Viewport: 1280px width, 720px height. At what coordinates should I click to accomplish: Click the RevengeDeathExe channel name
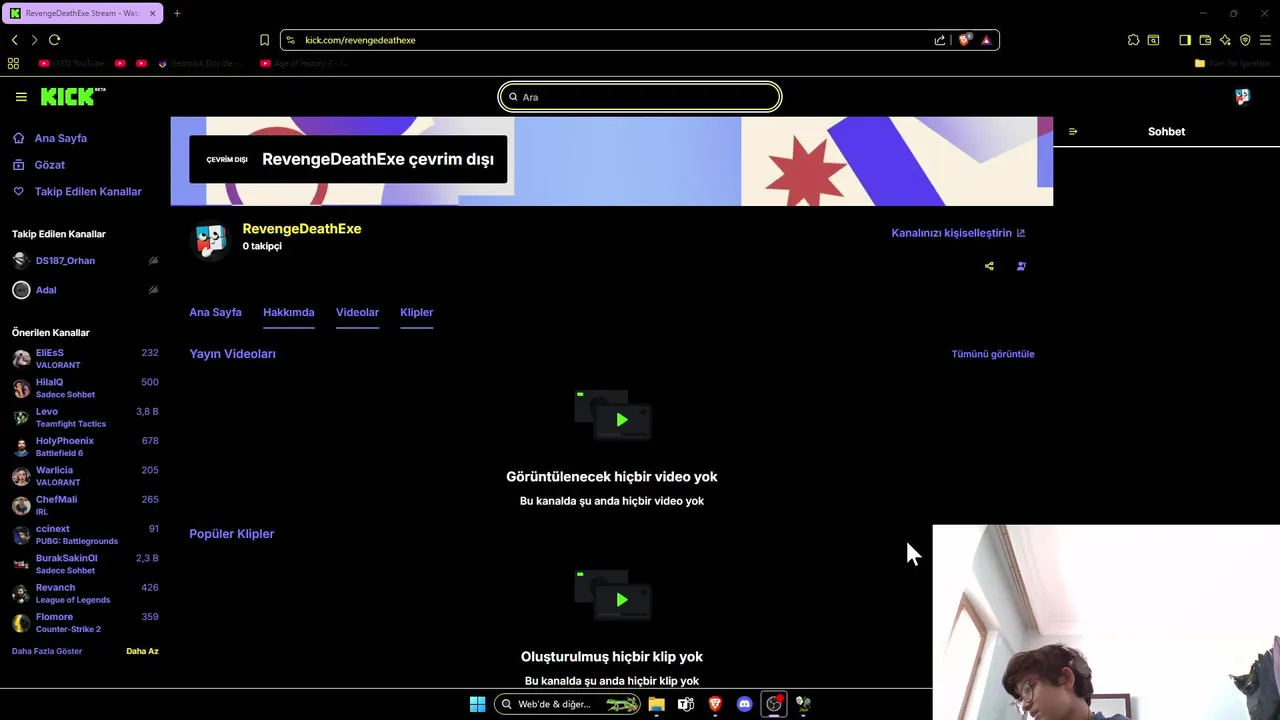click(302, 229)
